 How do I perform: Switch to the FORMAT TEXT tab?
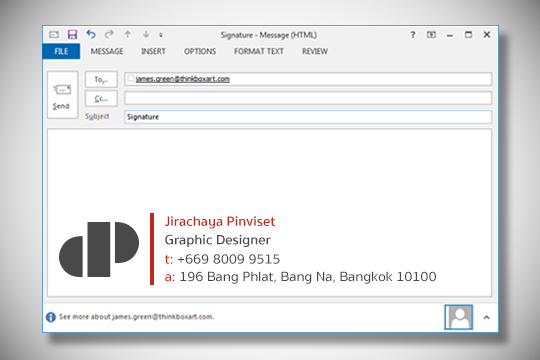259,51
